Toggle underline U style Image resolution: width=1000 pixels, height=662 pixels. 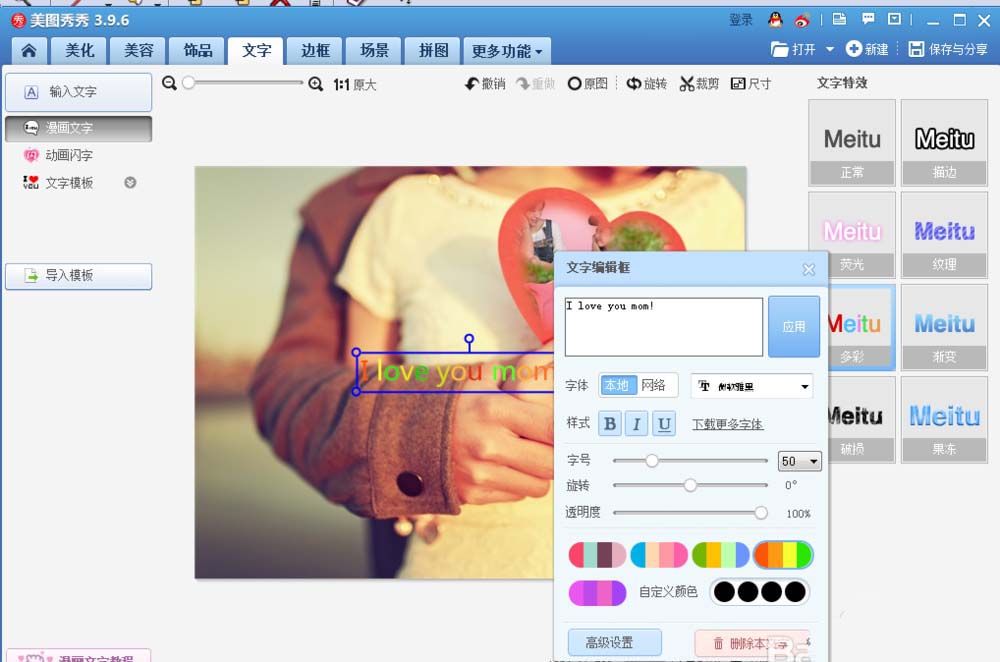pos(664,423)
